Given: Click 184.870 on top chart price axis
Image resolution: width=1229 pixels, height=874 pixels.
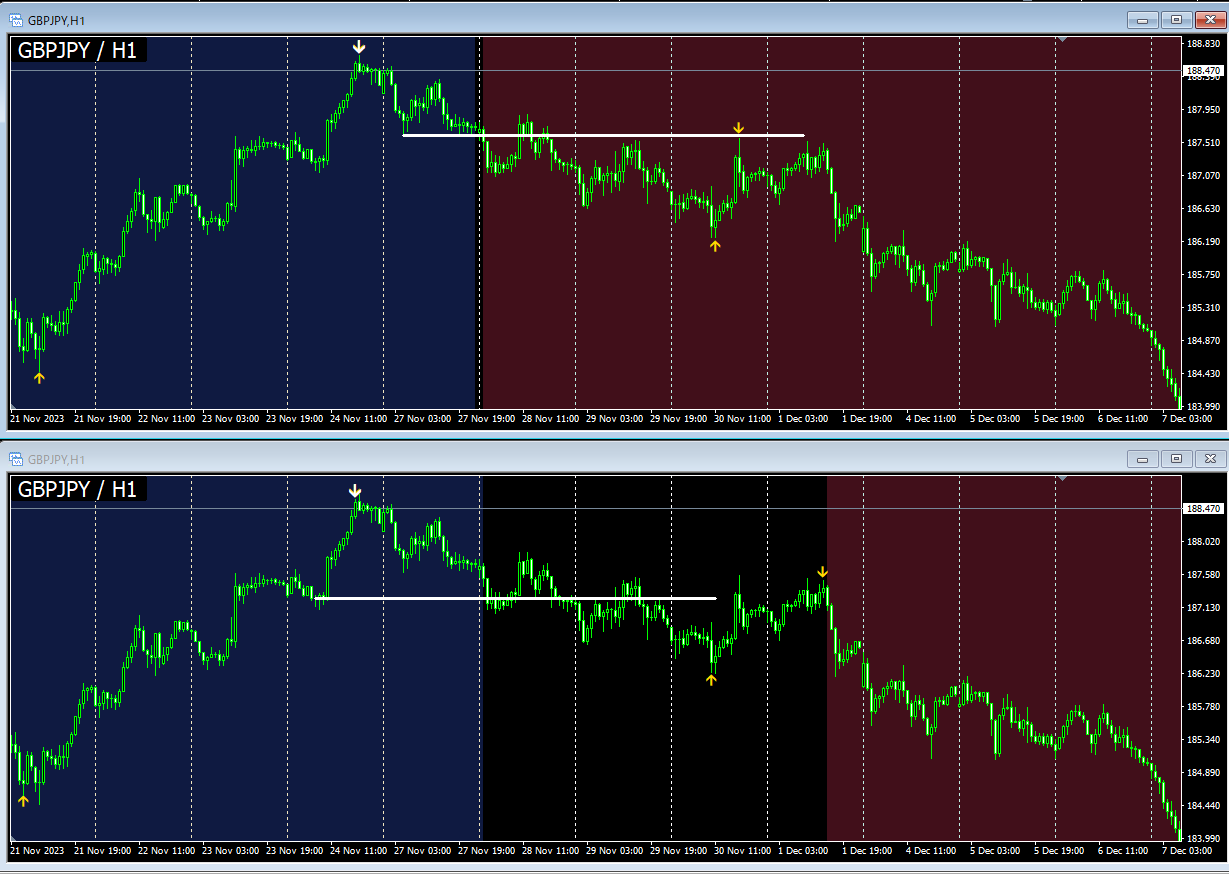Looking at the screenshot, I should (x=1203, y=340).
